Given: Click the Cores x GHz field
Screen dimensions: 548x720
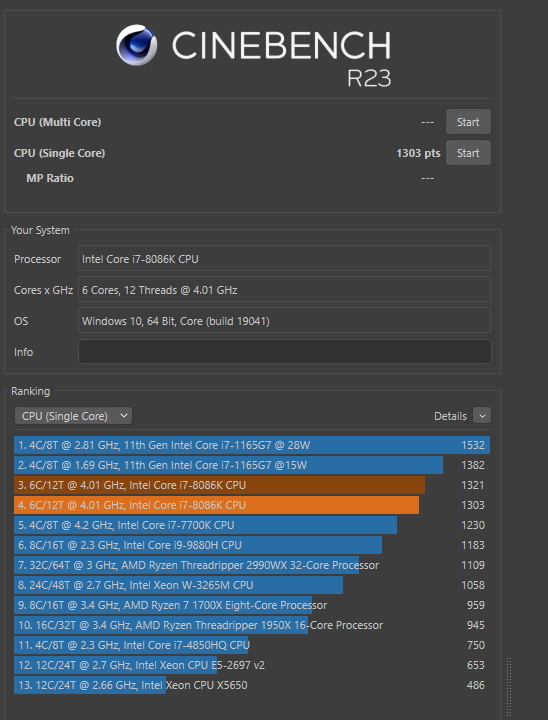Looking at the screenshot, I should tap(284, 290).
